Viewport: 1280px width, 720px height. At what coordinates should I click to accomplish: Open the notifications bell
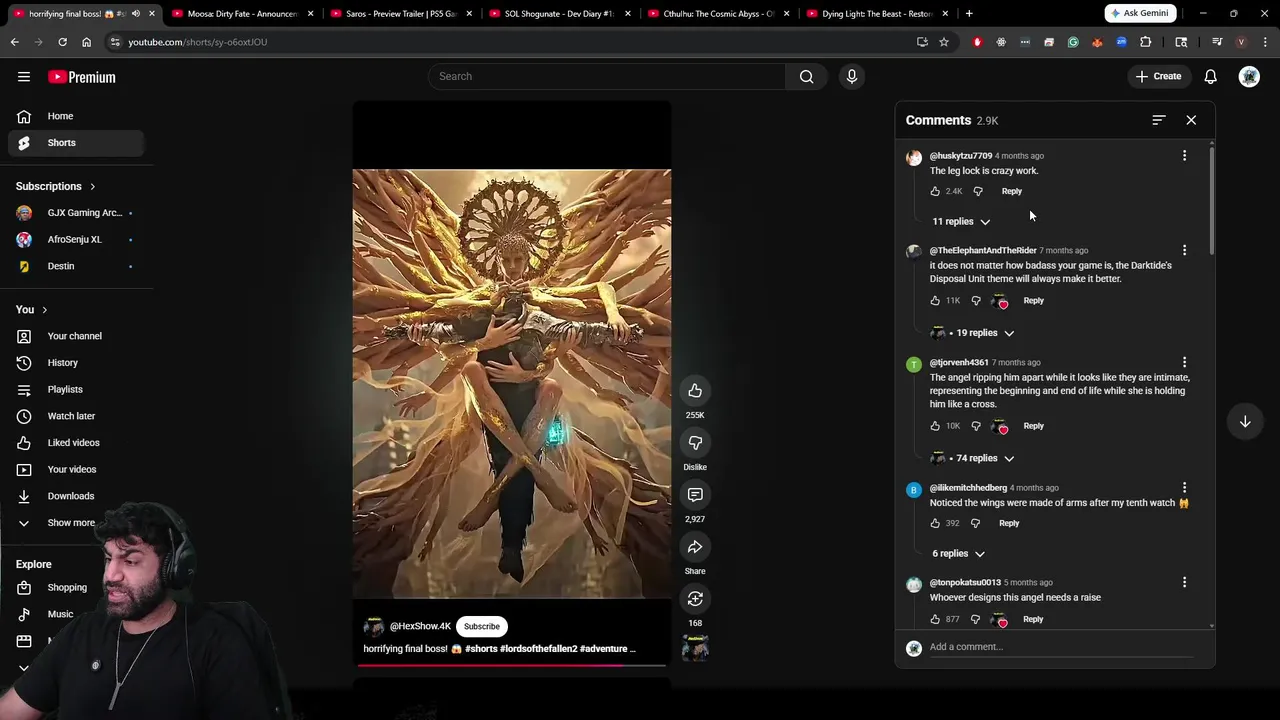tap(1210, 76)
